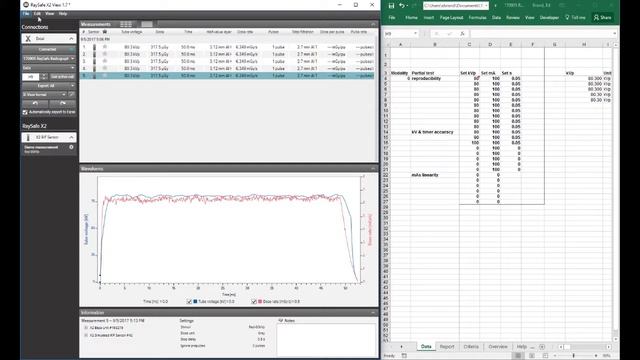Screen dimensions: 640x360
Task: Open the Help menu in RaySafe X2 View
Action: click(x=62, y=13)
